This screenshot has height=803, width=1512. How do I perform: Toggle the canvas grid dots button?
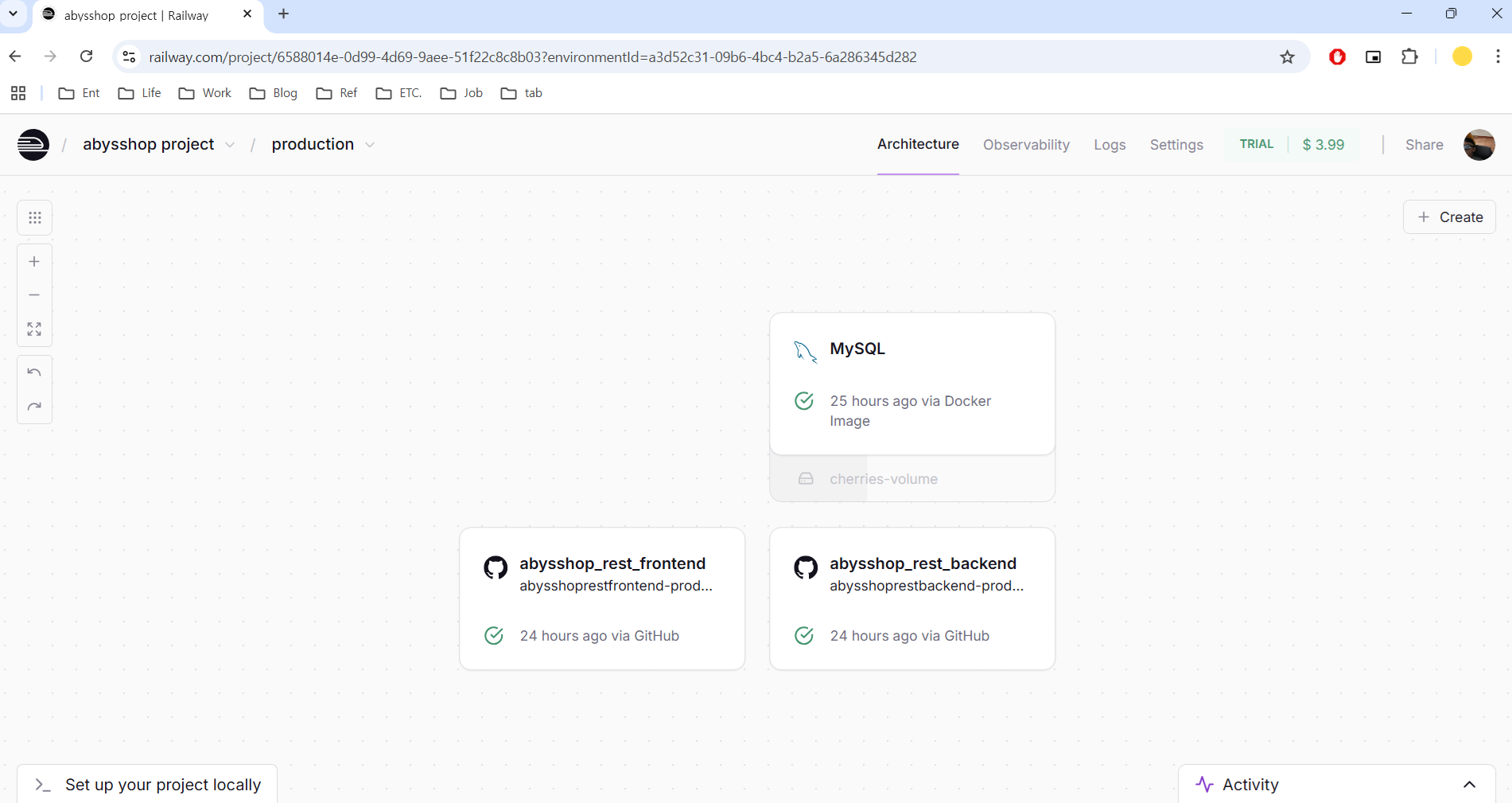coord(34,217)
